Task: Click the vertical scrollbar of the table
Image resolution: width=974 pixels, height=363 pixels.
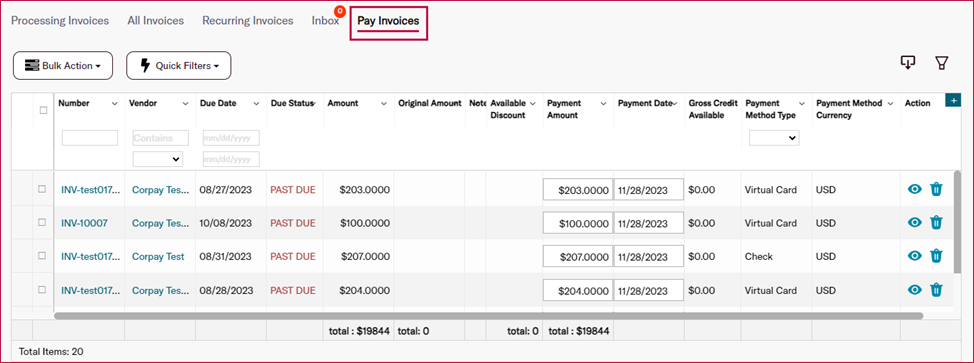Action: pyautogui.click(x=957, y=221)
